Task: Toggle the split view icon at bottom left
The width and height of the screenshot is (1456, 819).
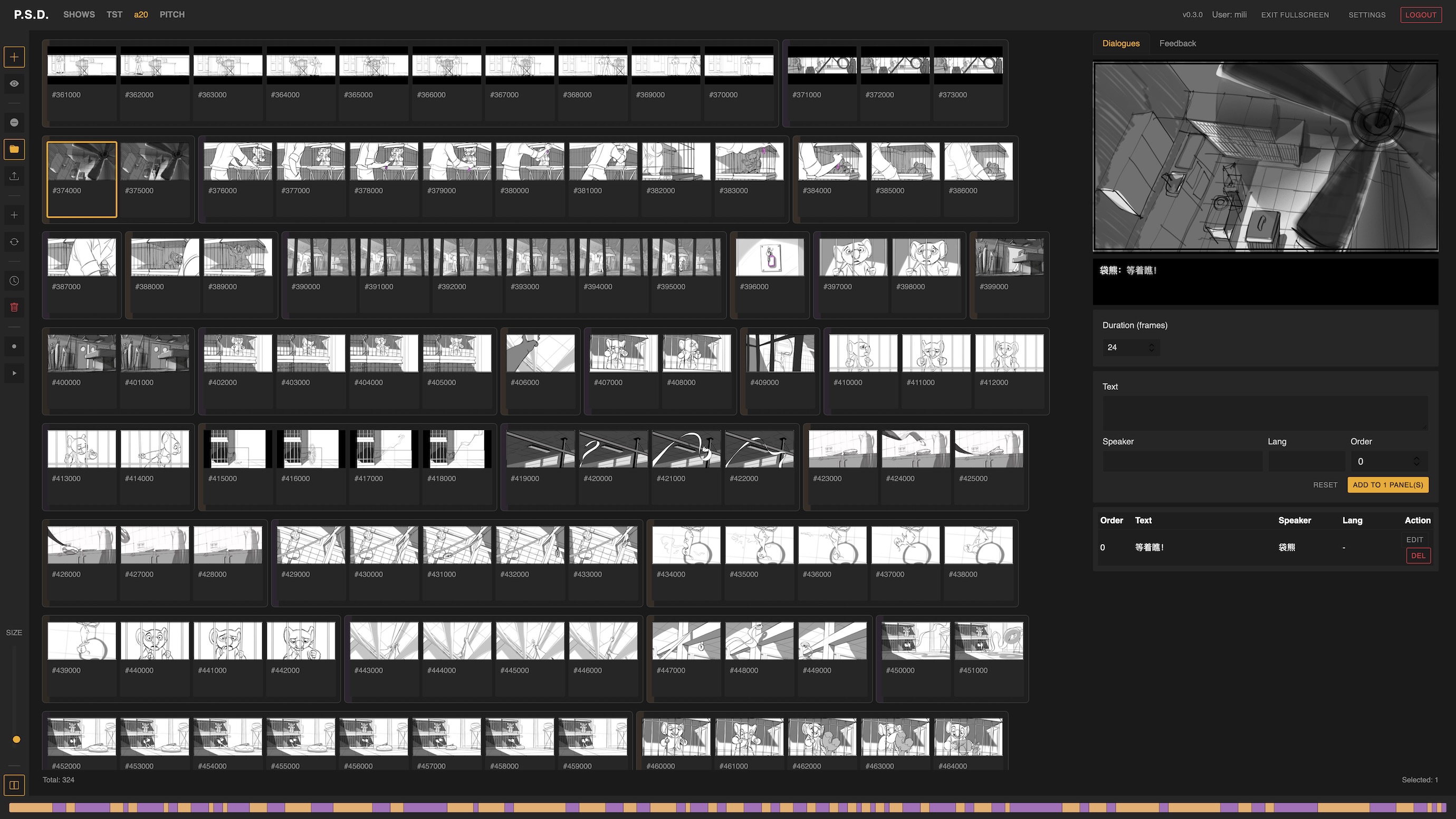Action: click(14, 785)
